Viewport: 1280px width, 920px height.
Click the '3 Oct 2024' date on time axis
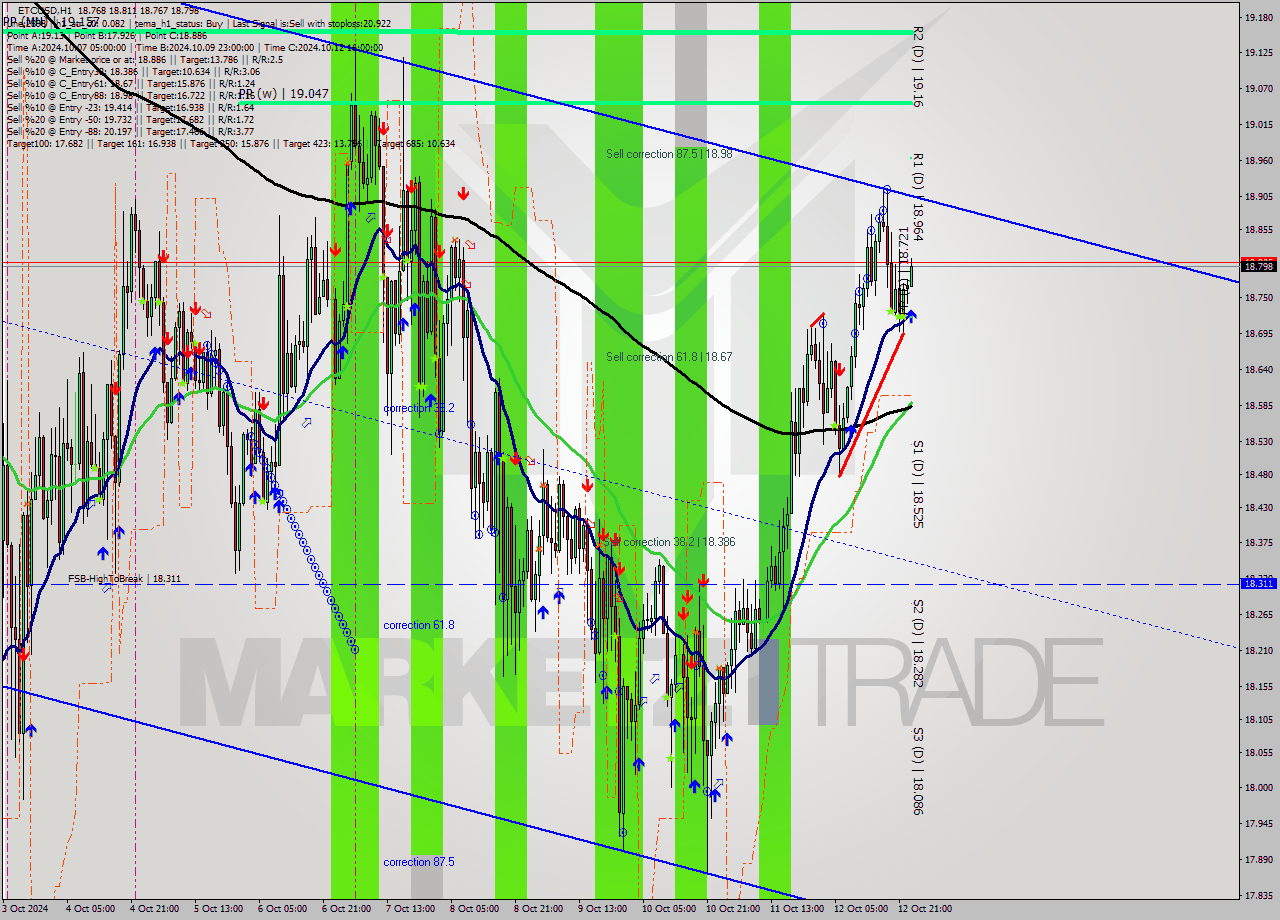point(26,909)
